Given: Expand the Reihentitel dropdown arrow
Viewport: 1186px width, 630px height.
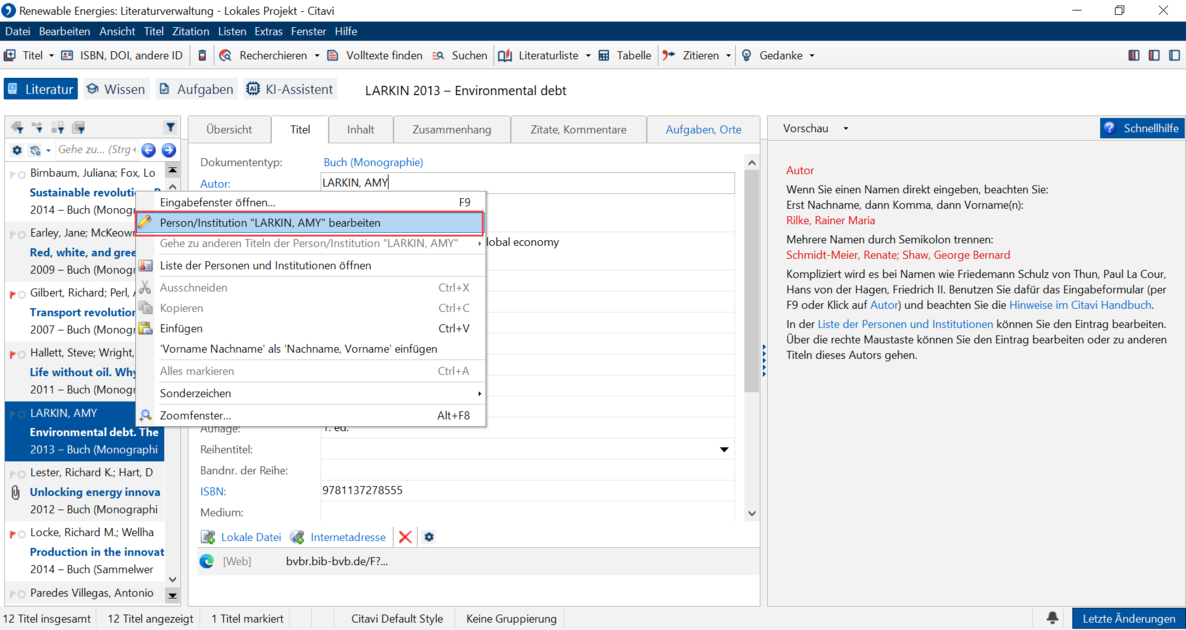Looking at the screenshot, I should coord(724,450).
